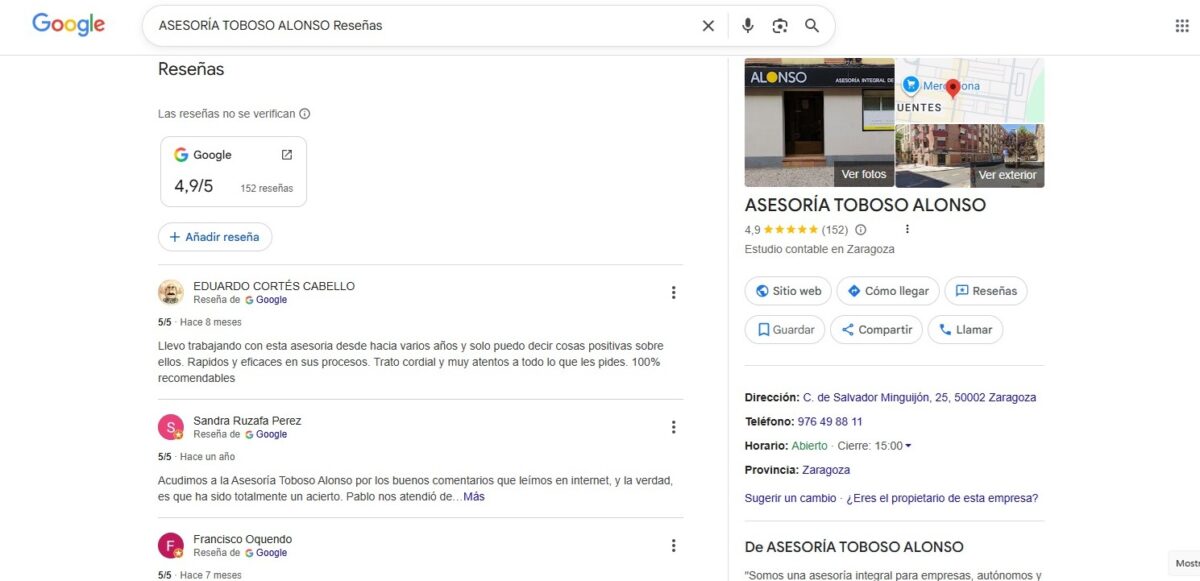Click the magnifying glass search icon

[813, 25]
